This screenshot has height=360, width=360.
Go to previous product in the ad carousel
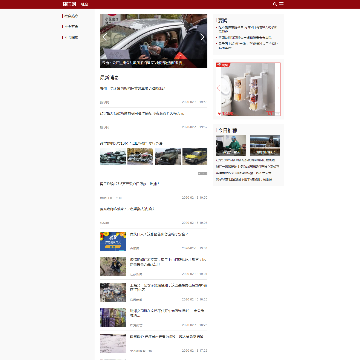pos(219,88)
